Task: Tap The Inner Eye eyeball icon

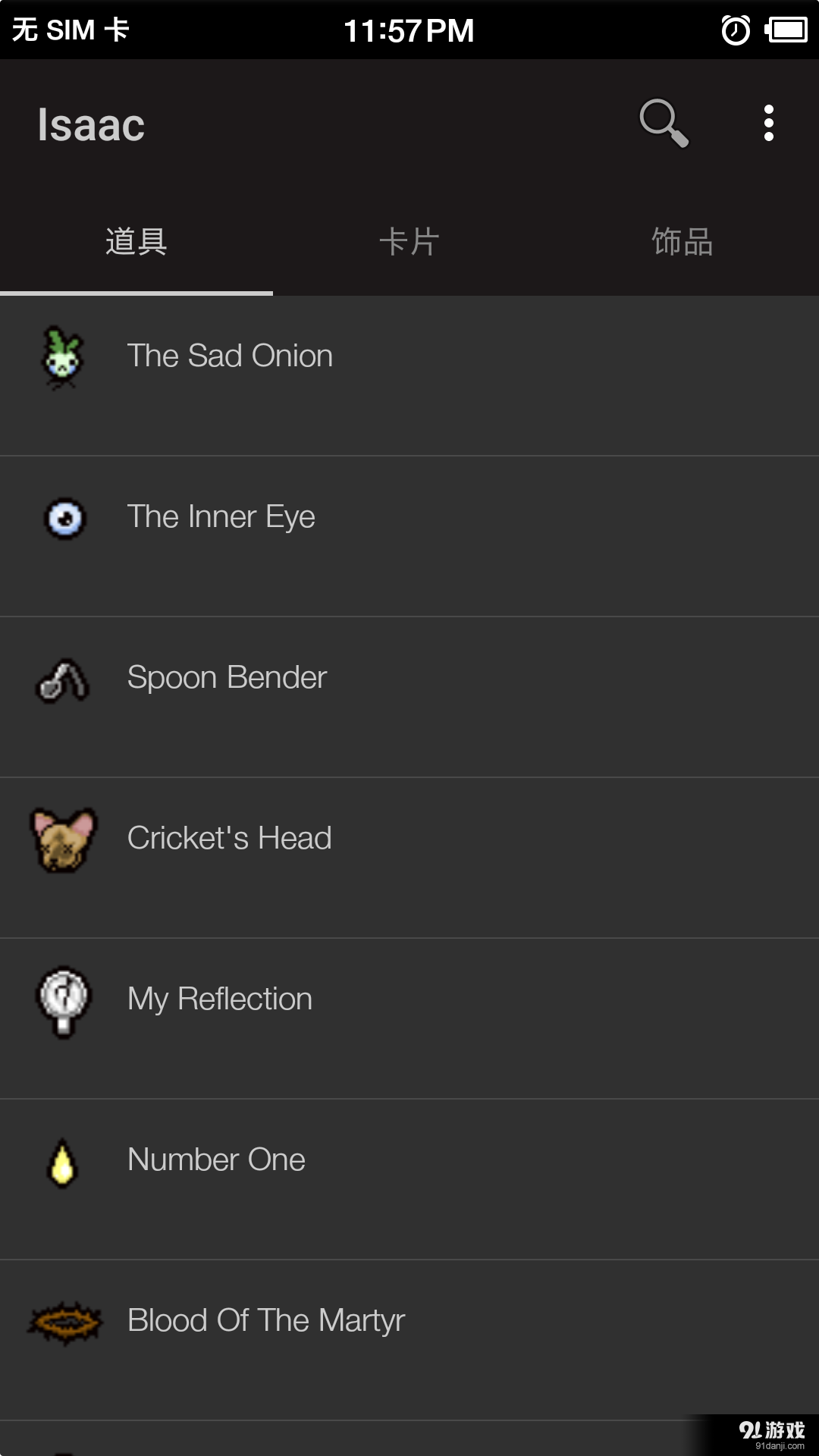Action: (64, 519)
